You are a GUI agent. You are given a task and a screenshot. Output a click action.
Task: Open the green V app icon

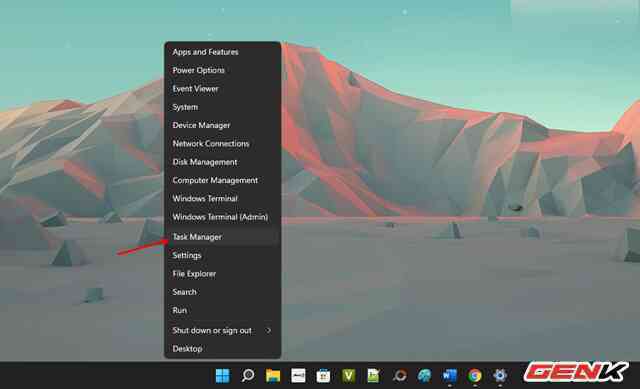pos(349,376)
